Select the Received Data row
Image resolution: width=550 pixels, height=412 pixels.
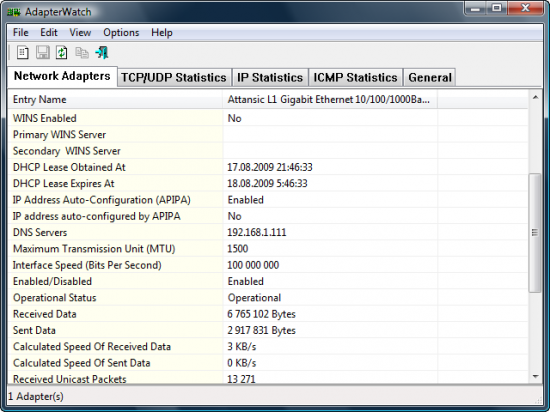[268, 314]
